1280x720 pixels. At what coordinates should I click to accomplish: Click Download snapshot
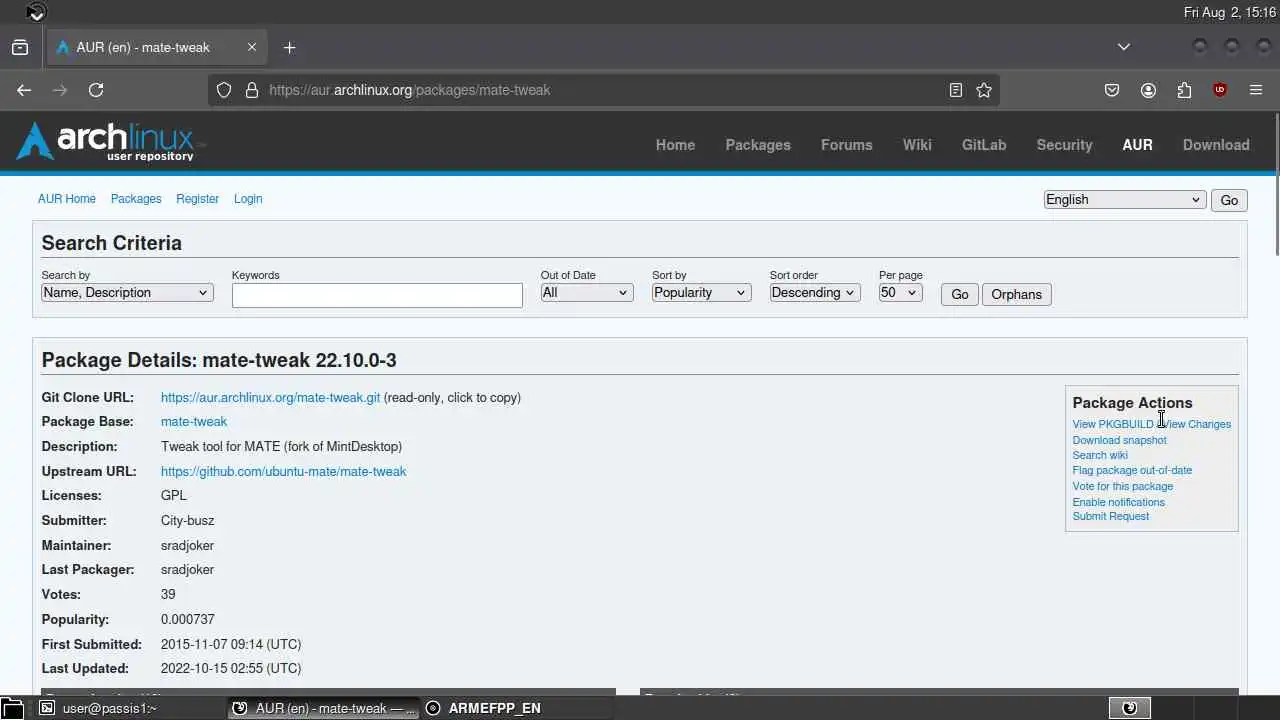1119,440
